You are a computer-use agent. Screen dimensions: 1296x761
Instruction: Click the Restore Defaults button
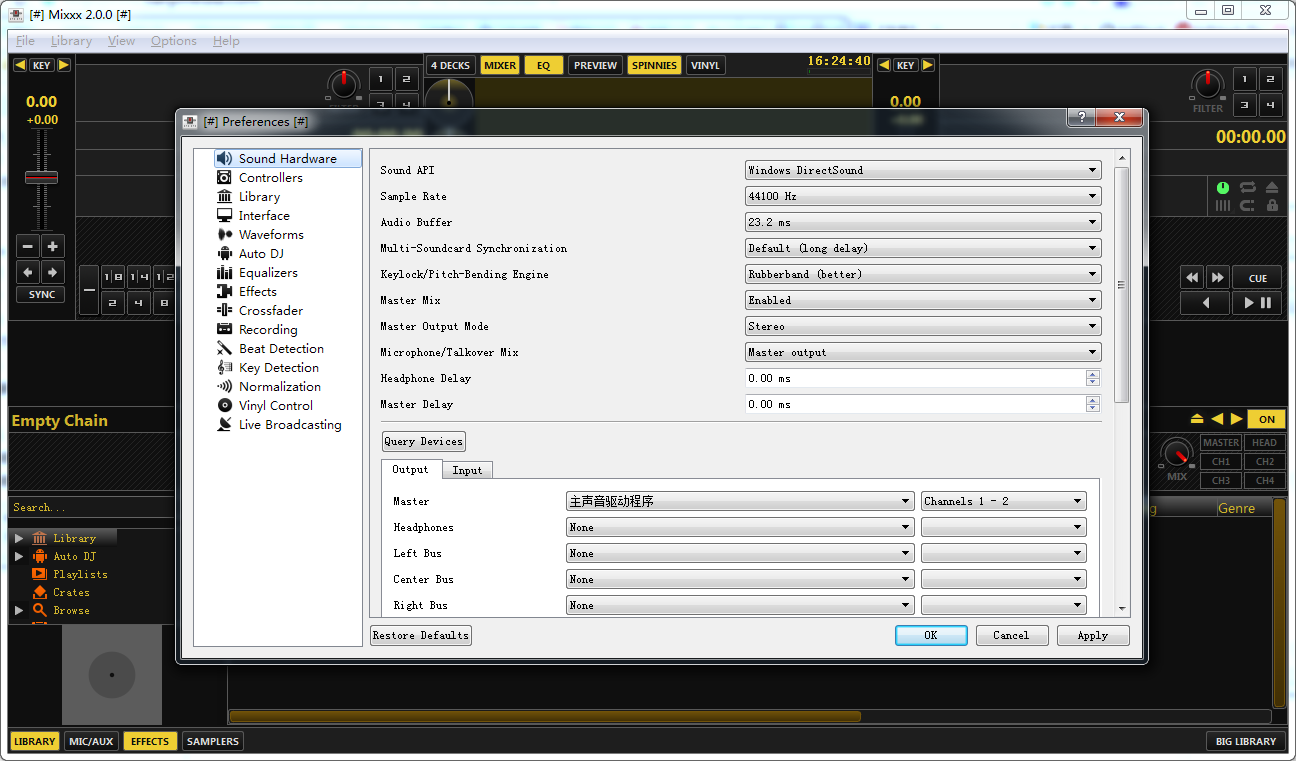[x=421, y=636]
